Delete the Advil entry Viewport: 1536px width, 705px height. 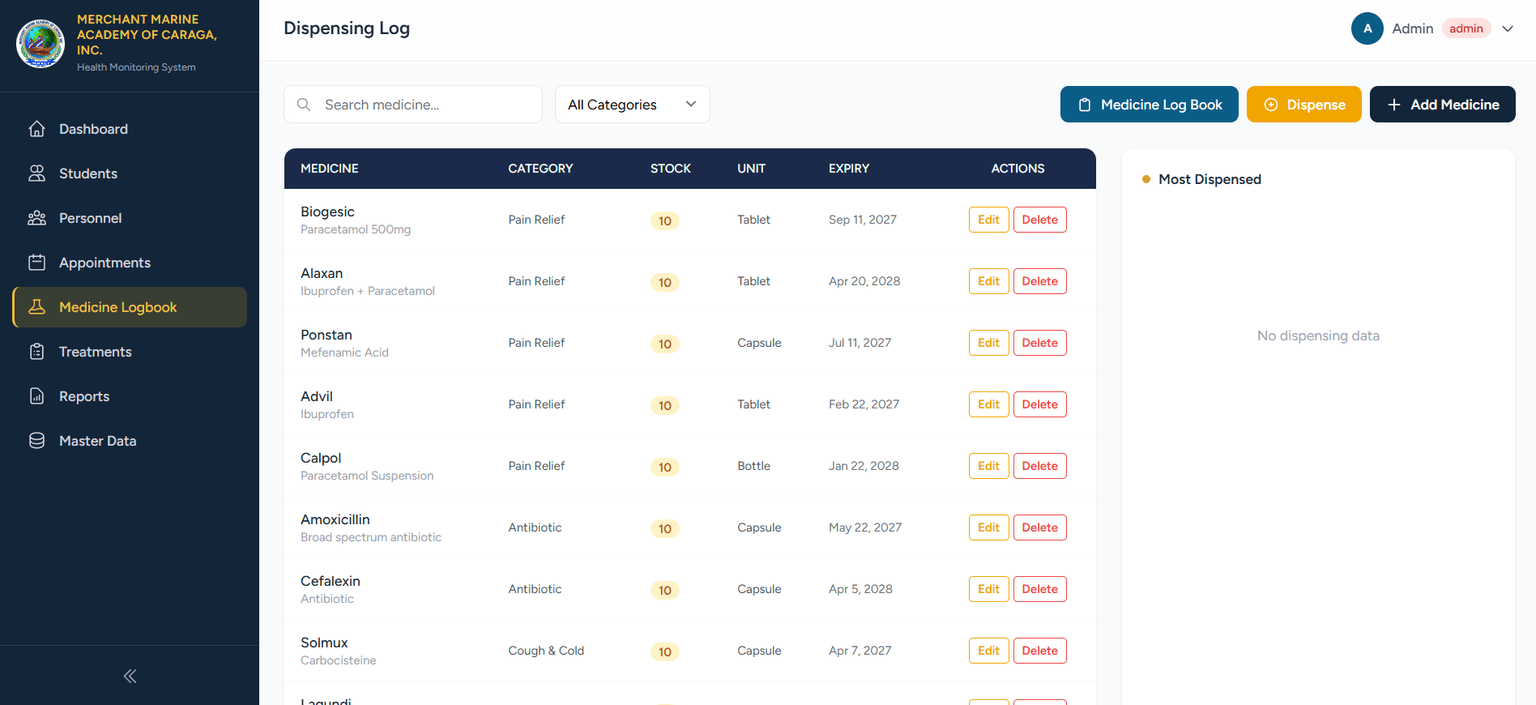(x=1040, y=405)
